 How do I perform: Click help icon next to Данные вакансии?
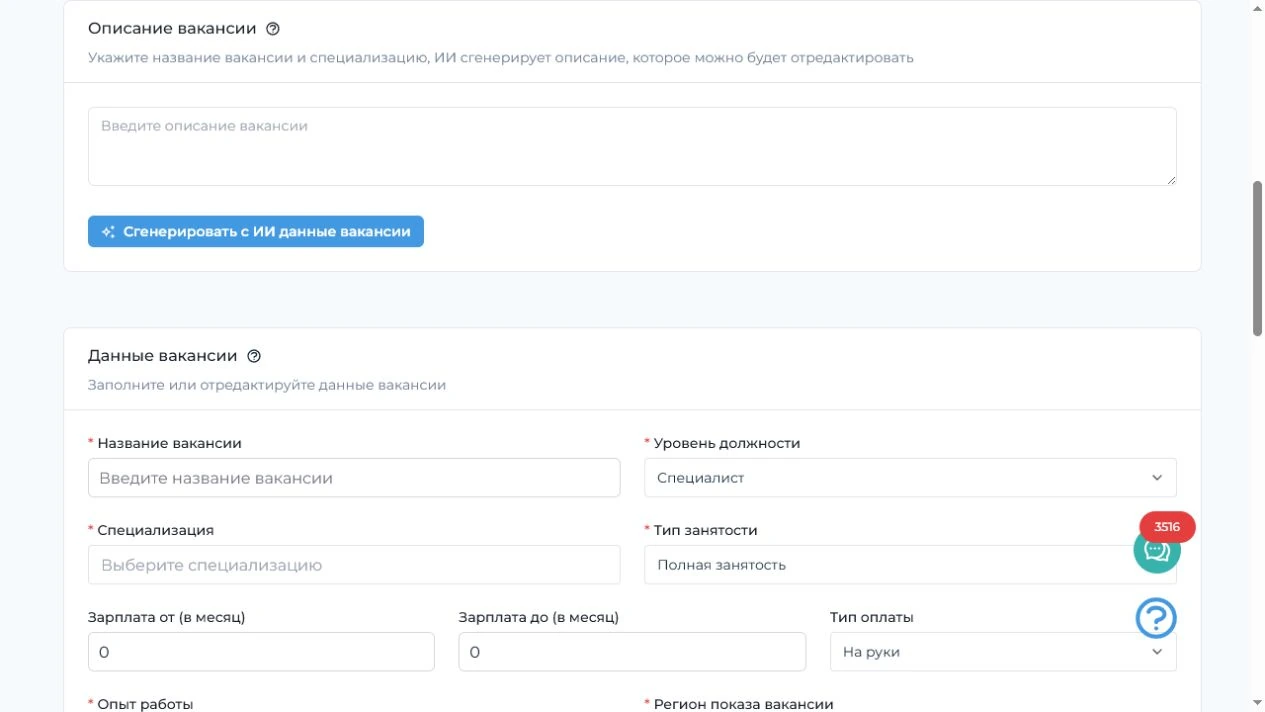pyautogui.click(x=254, y=356)
